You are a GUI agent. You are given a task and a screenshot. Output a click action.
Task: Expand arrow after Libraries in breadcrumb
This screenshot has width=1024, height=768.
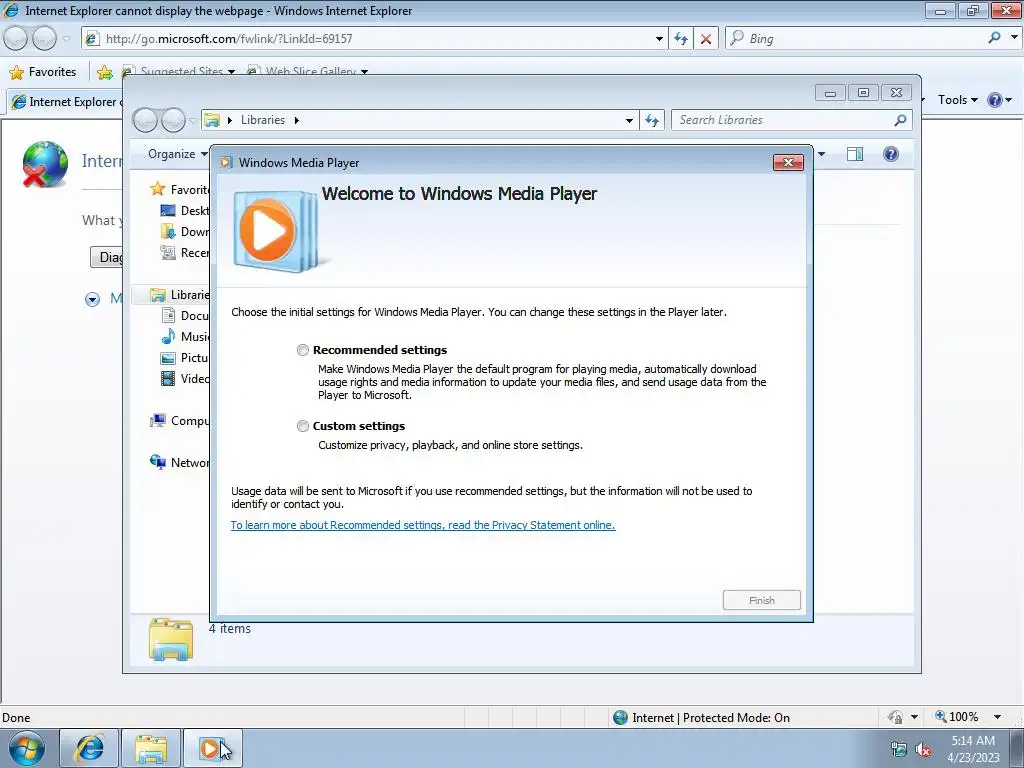pyautogui.click(x=296, y=120)
